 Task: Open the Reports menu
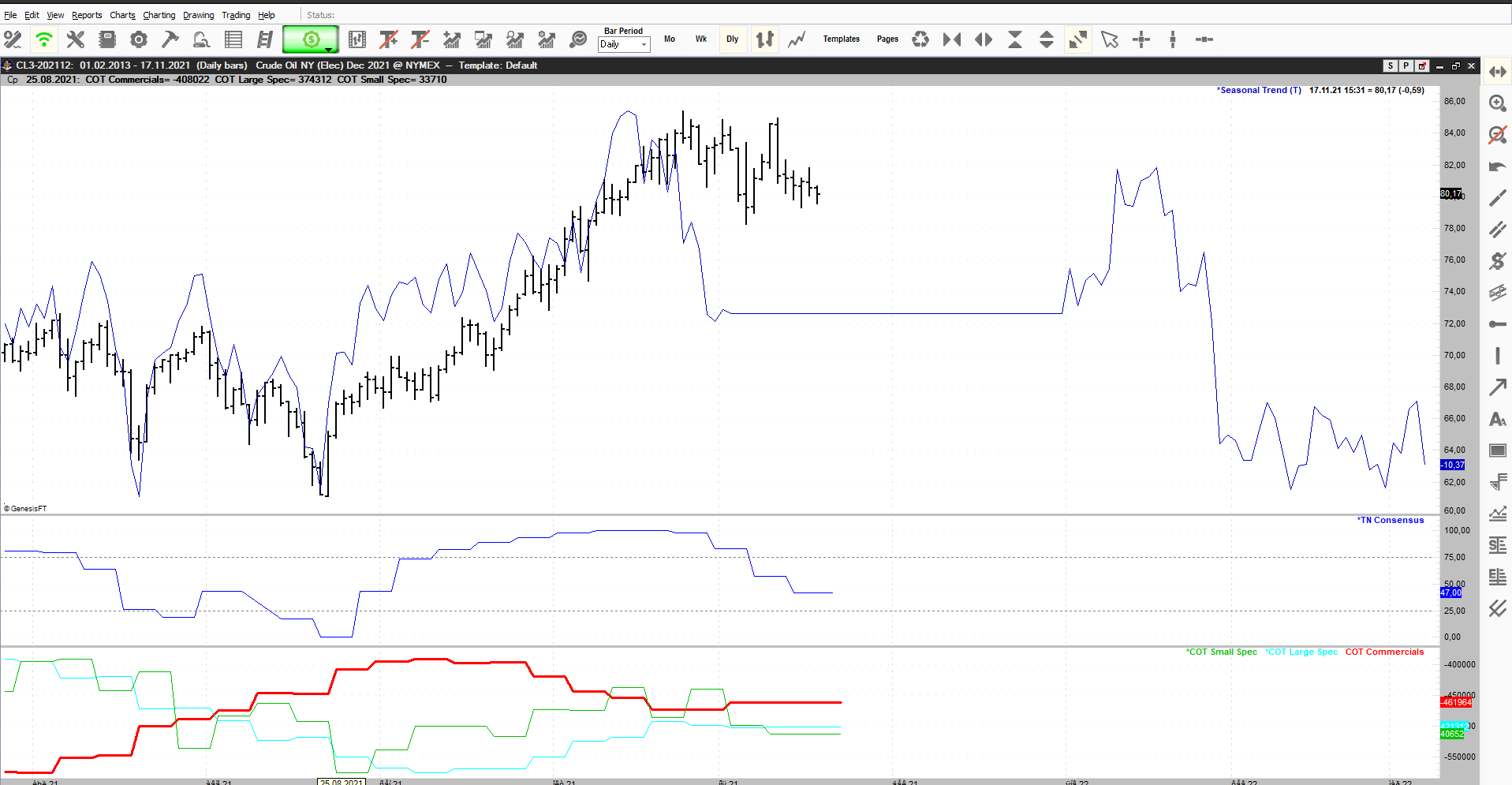pos(87,15)
